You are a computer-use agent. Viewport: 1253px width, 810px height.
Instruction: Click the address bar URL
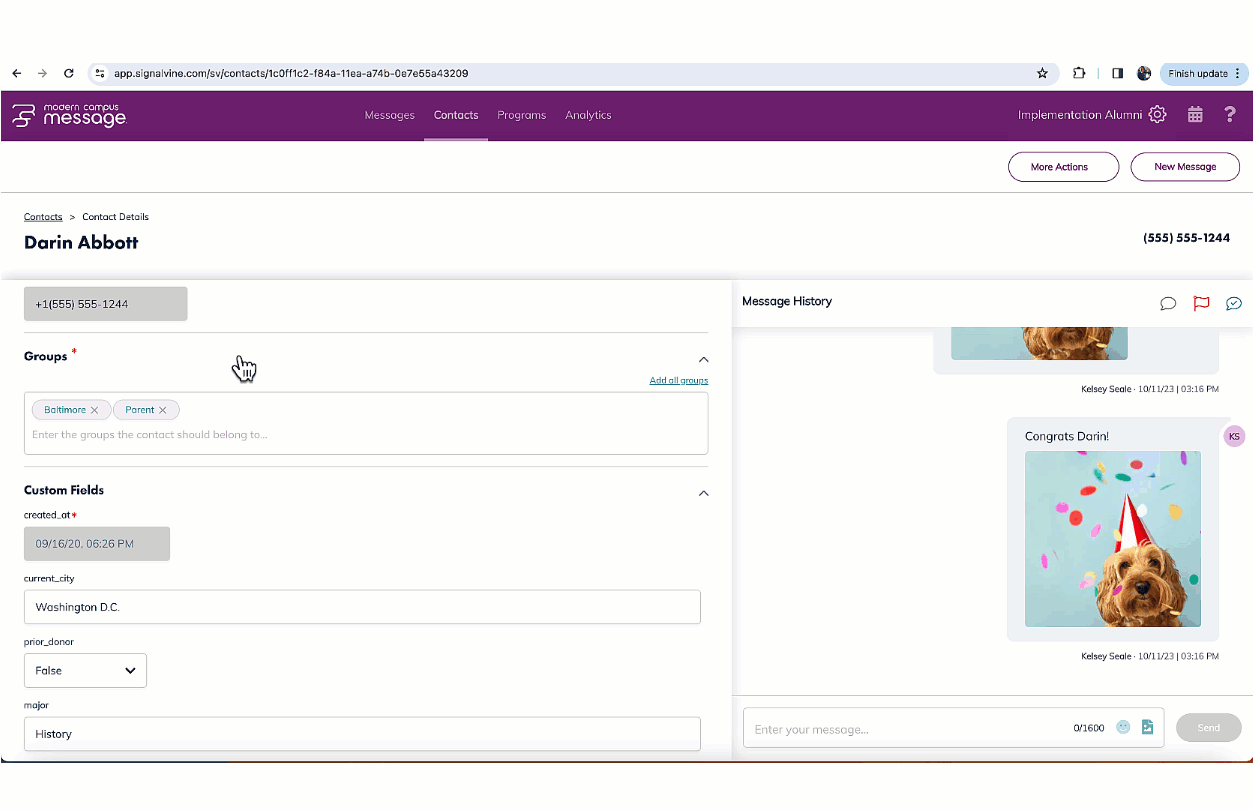[x=291, y=73]
